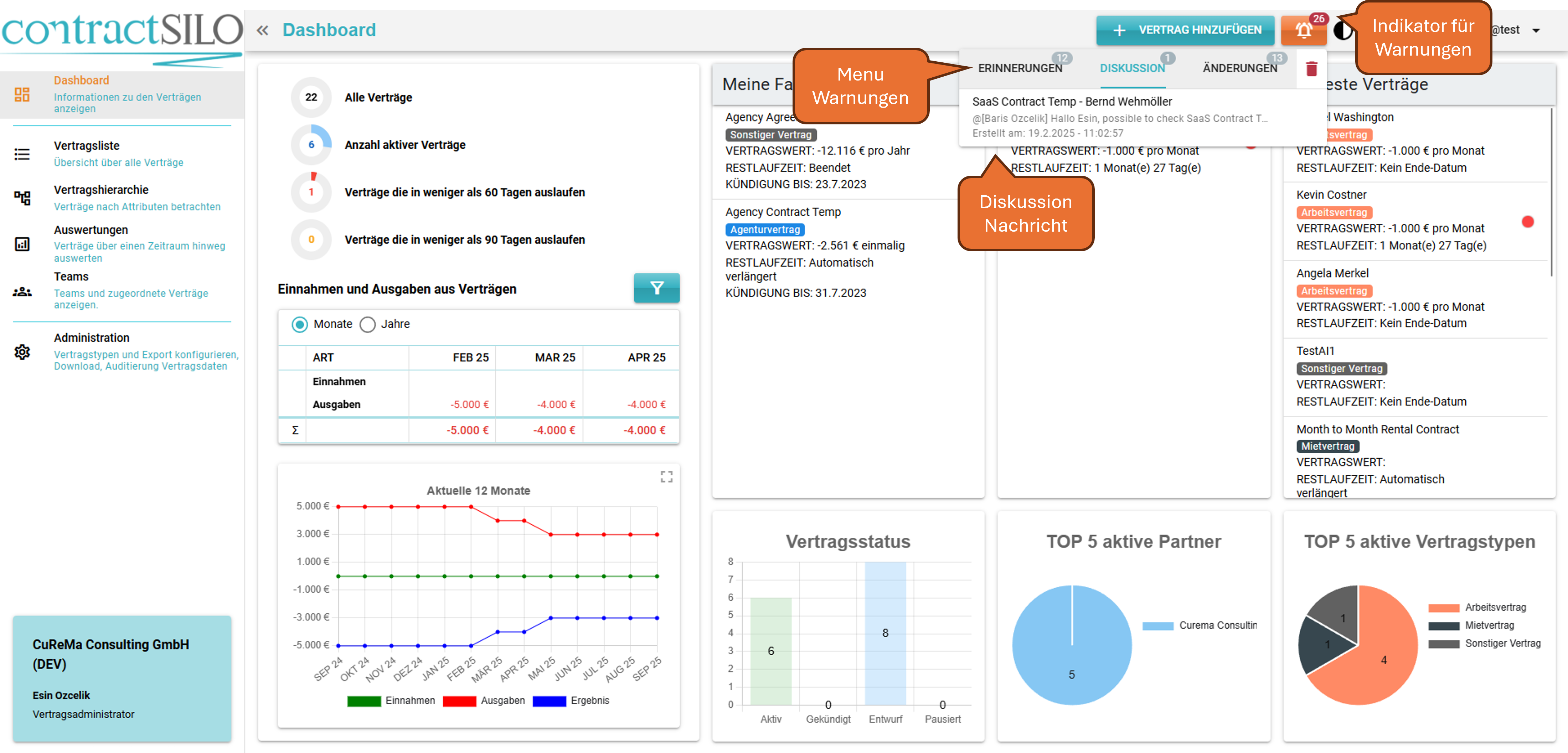Open Vertragsliste list icon in sidebar

22,154
